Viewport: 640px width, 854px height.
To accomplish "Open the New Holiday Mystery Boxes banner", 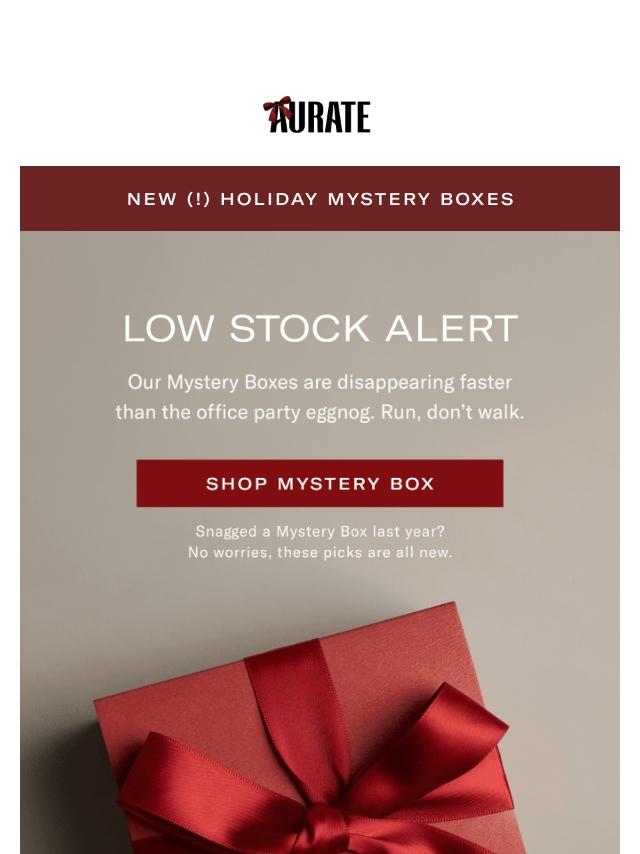I will pyautogui.click(x=320, y=199).
